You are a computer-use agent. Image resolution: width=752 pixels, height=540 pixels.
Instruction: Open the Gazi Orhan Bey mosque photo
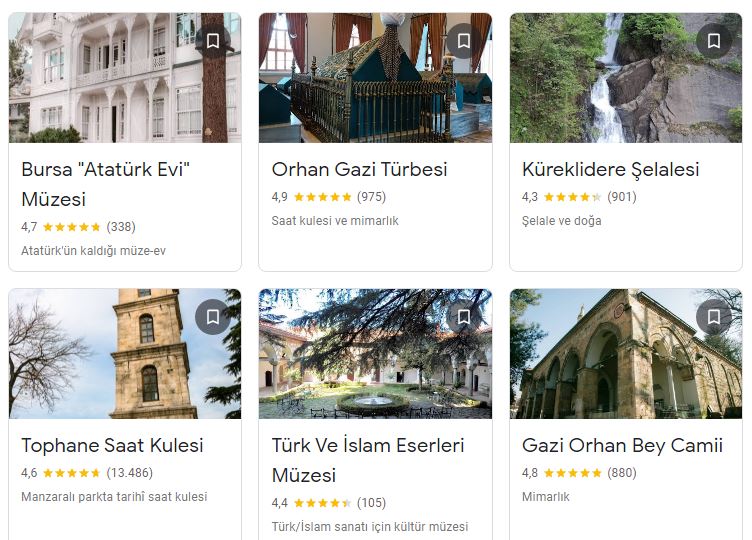tap(626, 353)
